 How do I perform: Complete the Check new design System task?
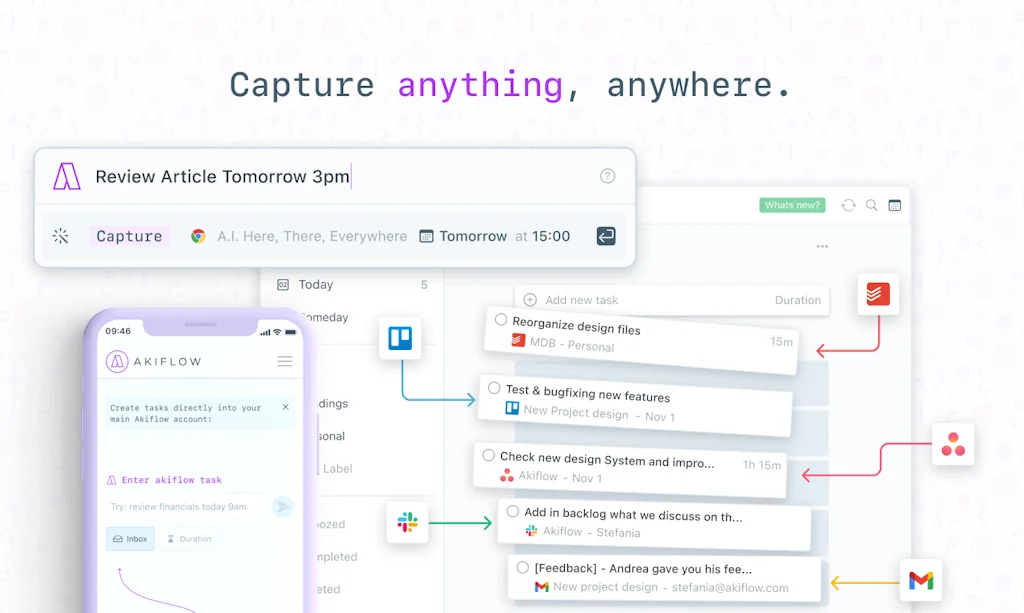(488, 455)
